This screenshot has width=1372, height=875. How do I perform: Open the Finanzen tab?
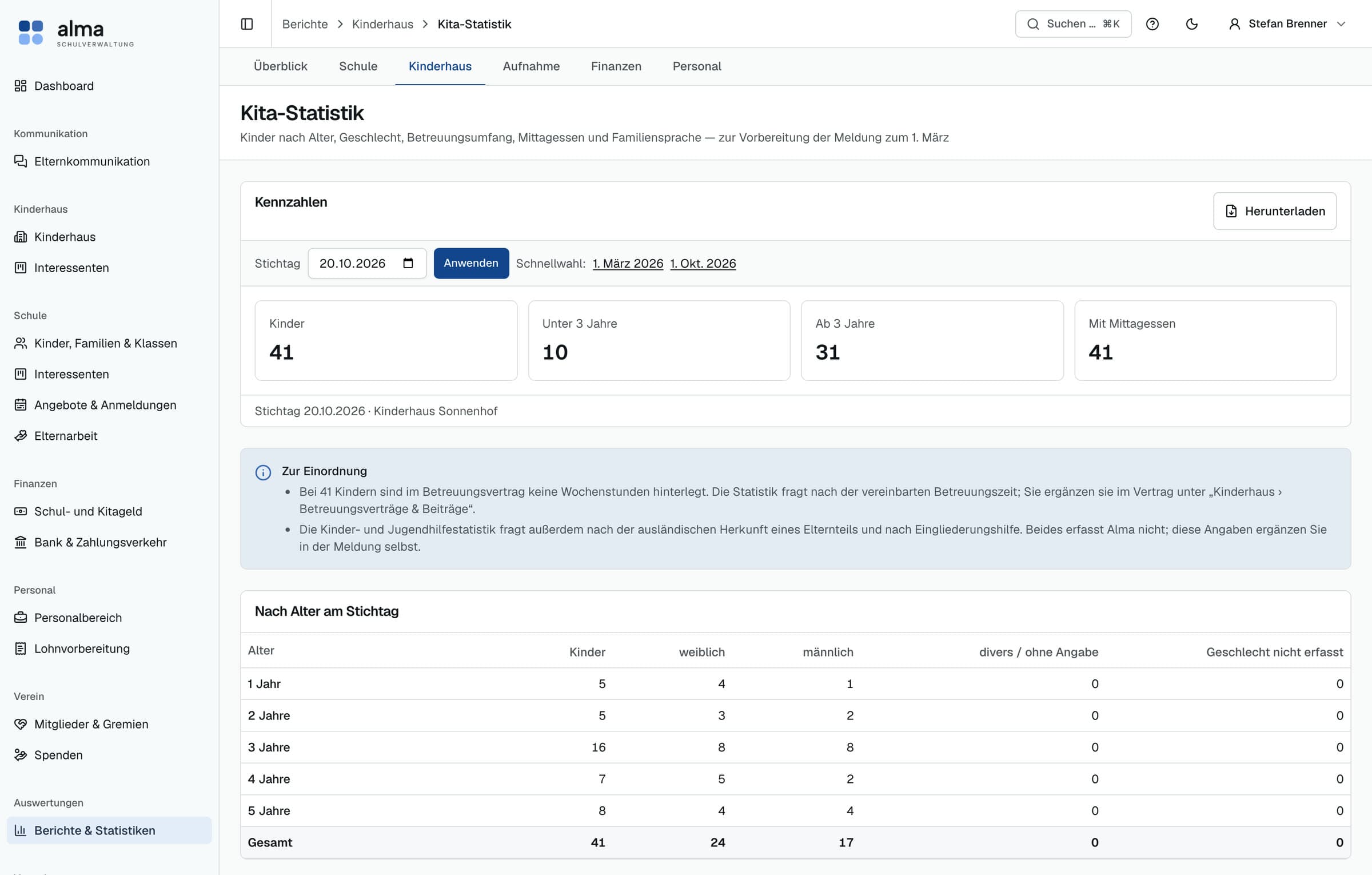(x=616, y=66)
